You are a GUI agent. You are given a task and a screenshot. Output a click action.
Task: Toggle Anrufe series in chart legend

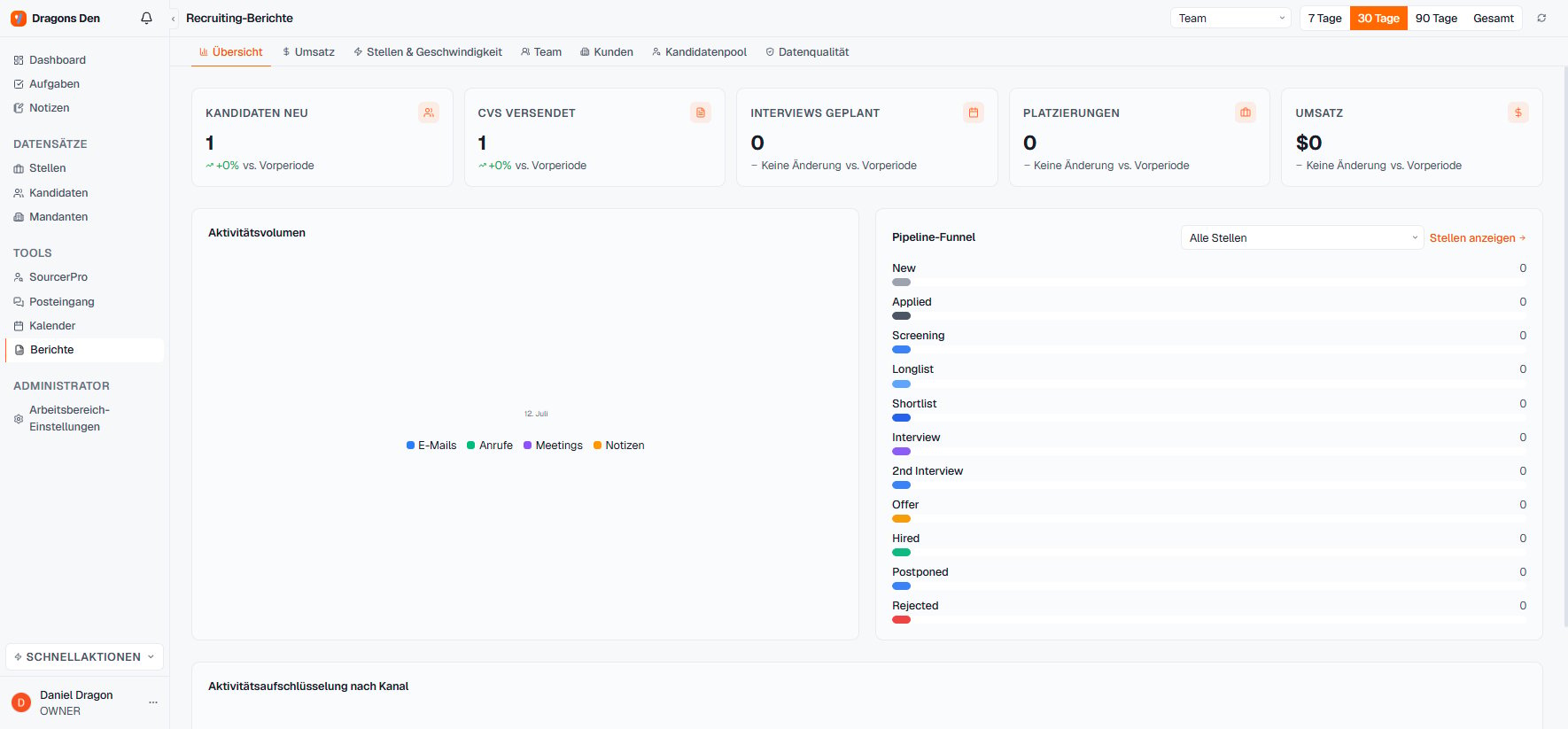tap(490, 446)
